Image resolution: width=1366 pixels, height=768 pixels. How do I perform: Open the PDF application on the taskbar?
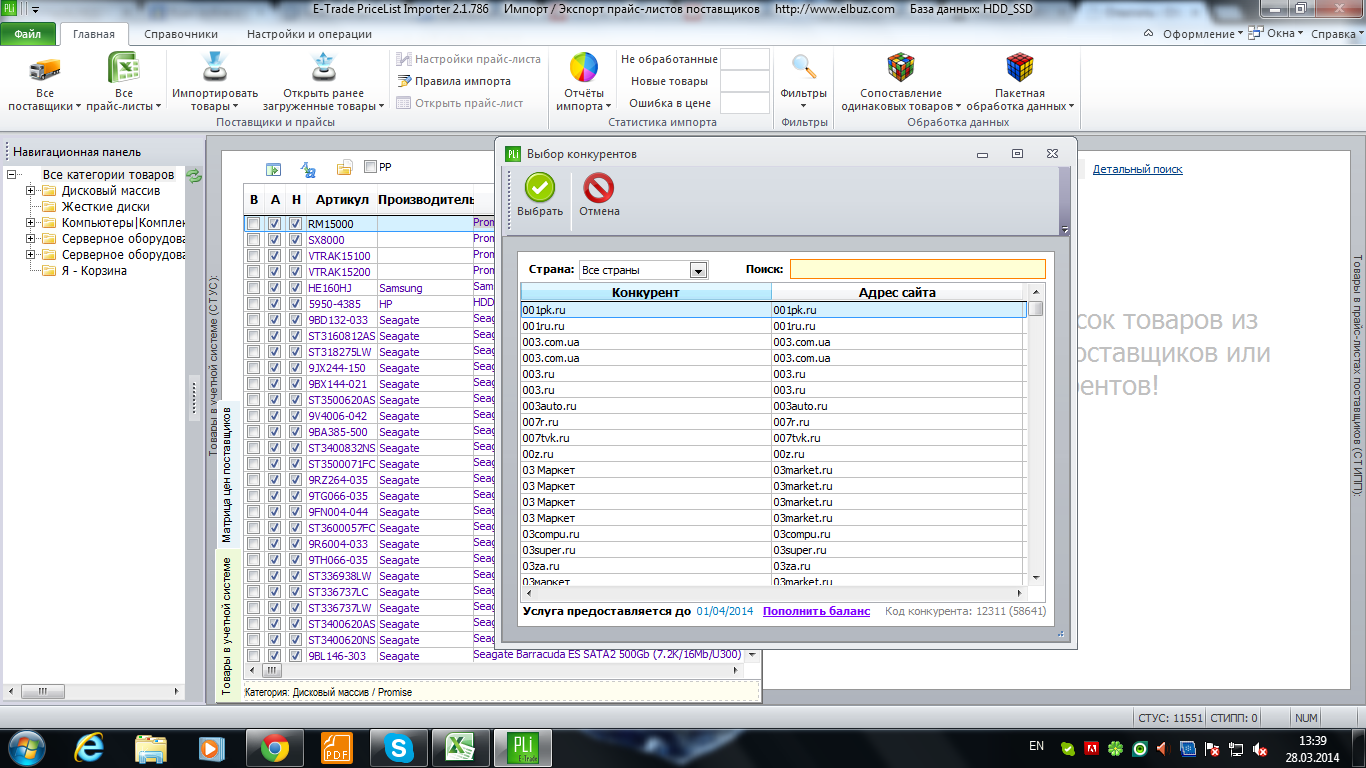point(337,747)
